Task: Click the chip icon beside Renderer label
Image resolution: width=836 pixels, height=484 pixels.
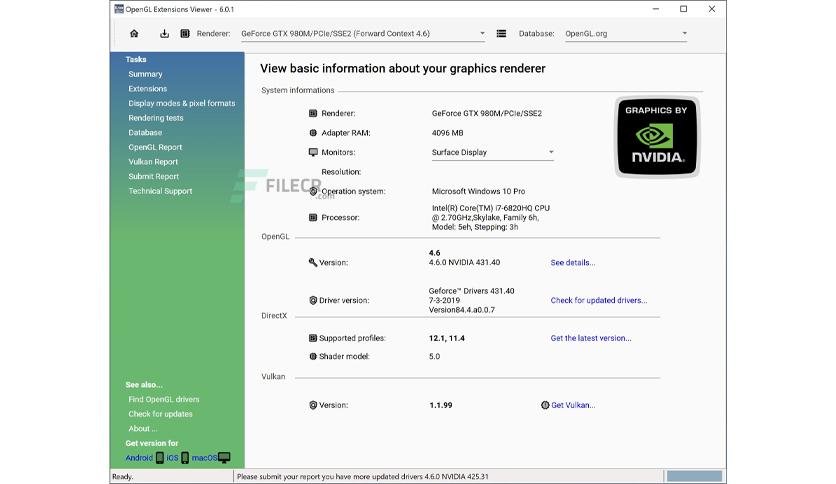Action: click(184, 34)
